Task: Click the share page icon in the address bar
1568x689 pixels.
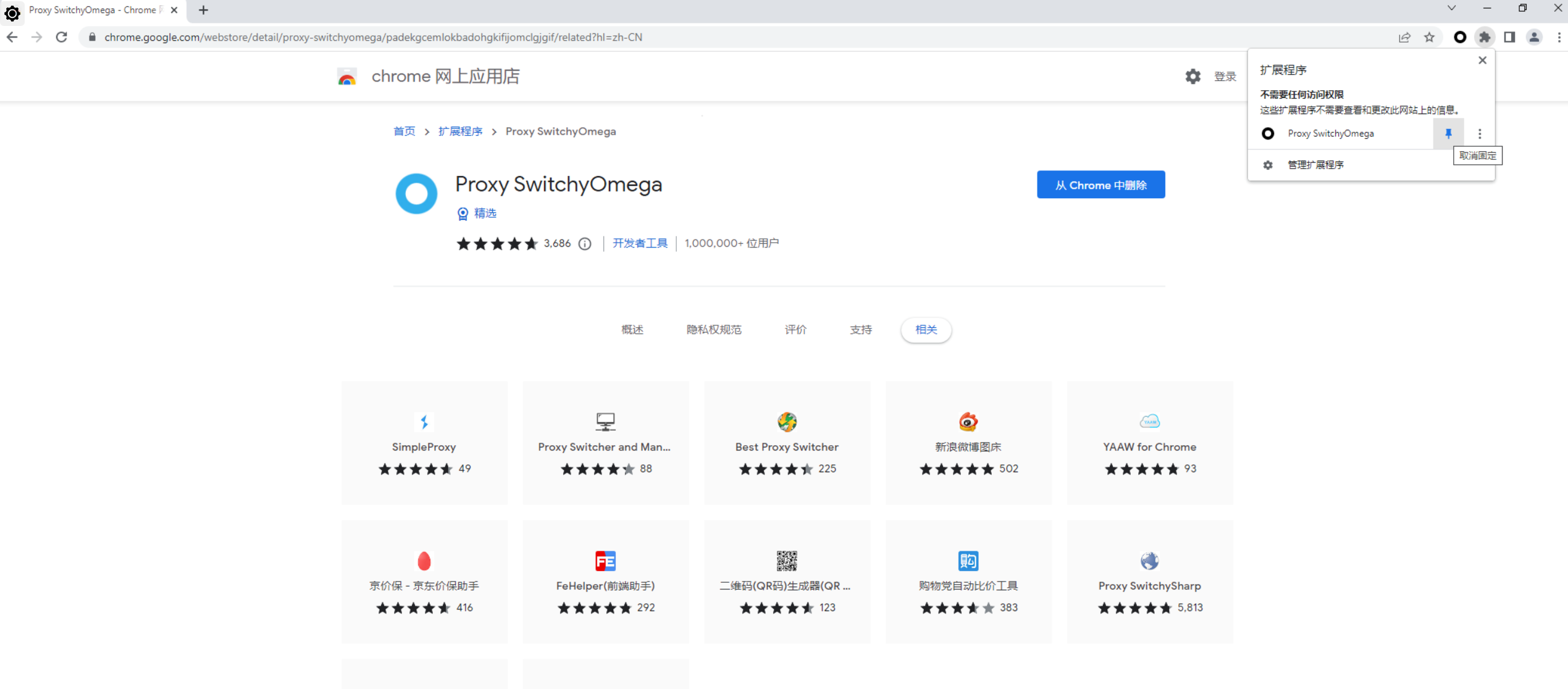Action: [x=1404, y=37]
